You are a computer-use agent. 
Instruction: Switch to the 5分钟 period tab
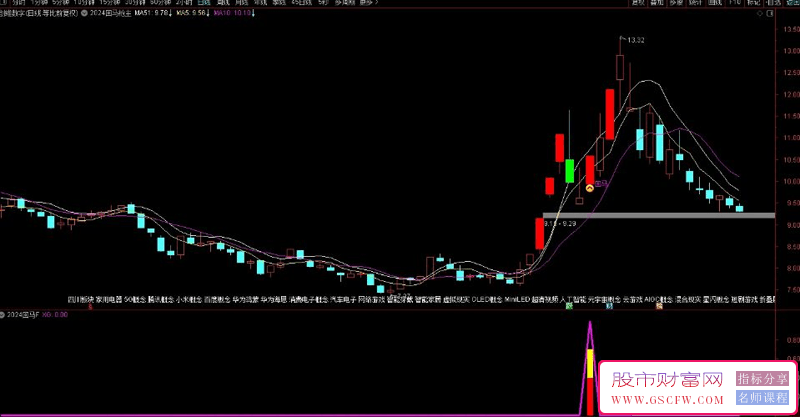(x=61, y=3)
